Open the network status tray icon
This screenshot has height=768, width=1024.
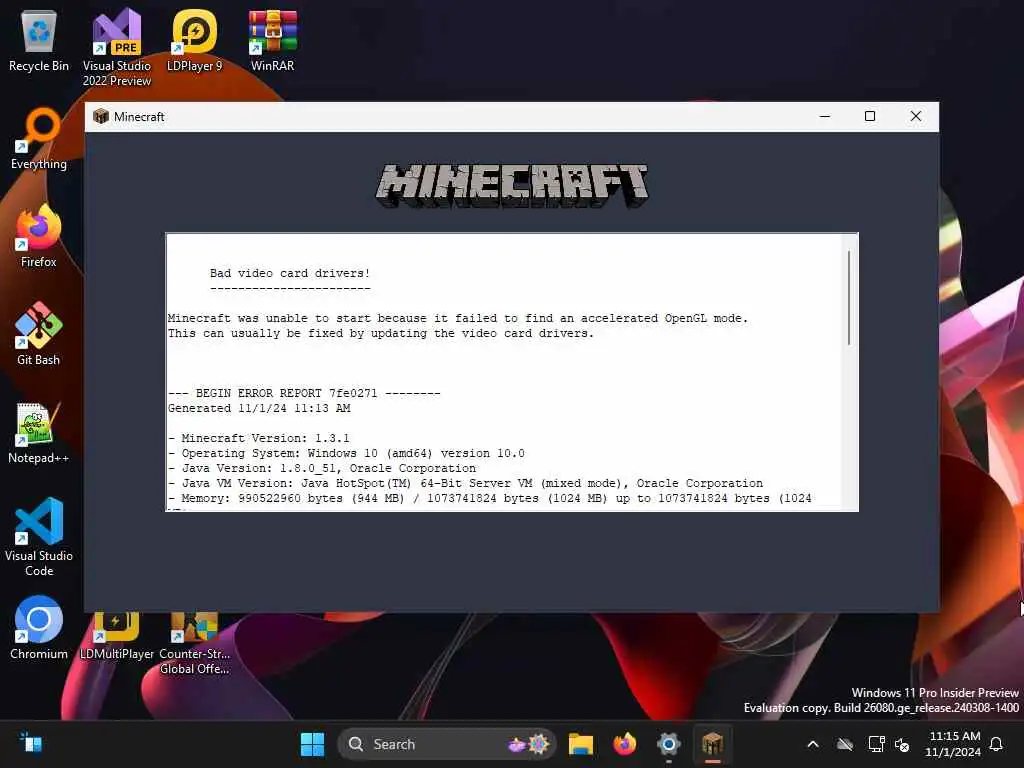(x=876, y=744)
